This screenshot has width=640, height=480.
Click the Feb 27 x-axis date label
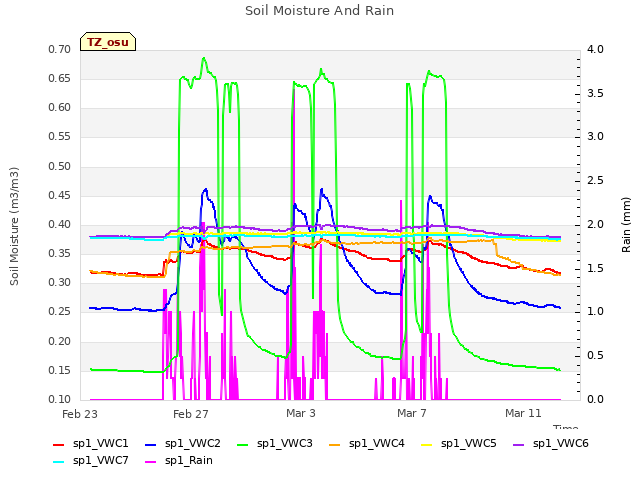point(191,414)
